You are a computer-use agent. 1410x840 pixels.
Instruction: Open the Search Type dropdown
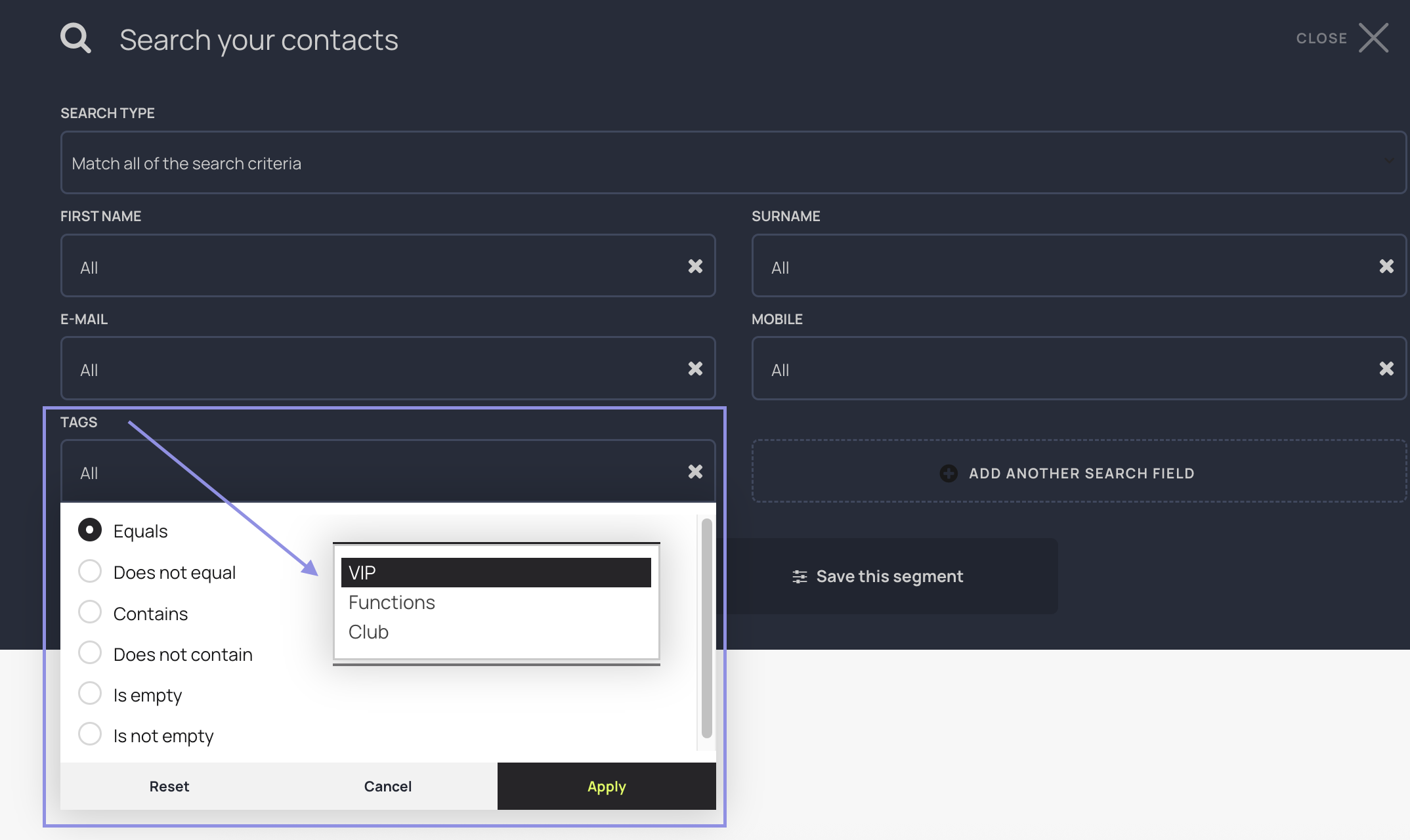point(733,163)
